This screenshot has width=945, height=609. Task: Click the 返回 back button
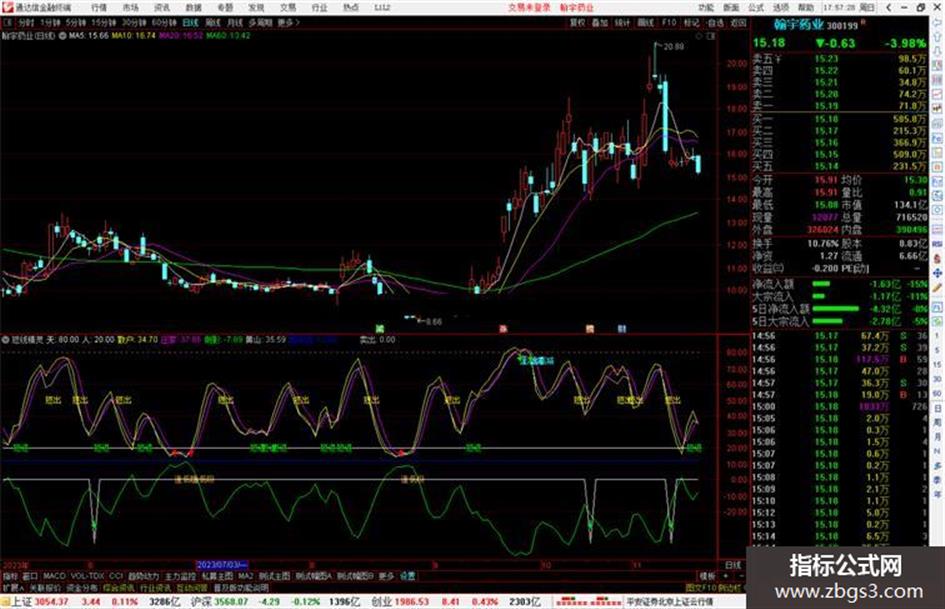tap(738, 22)
